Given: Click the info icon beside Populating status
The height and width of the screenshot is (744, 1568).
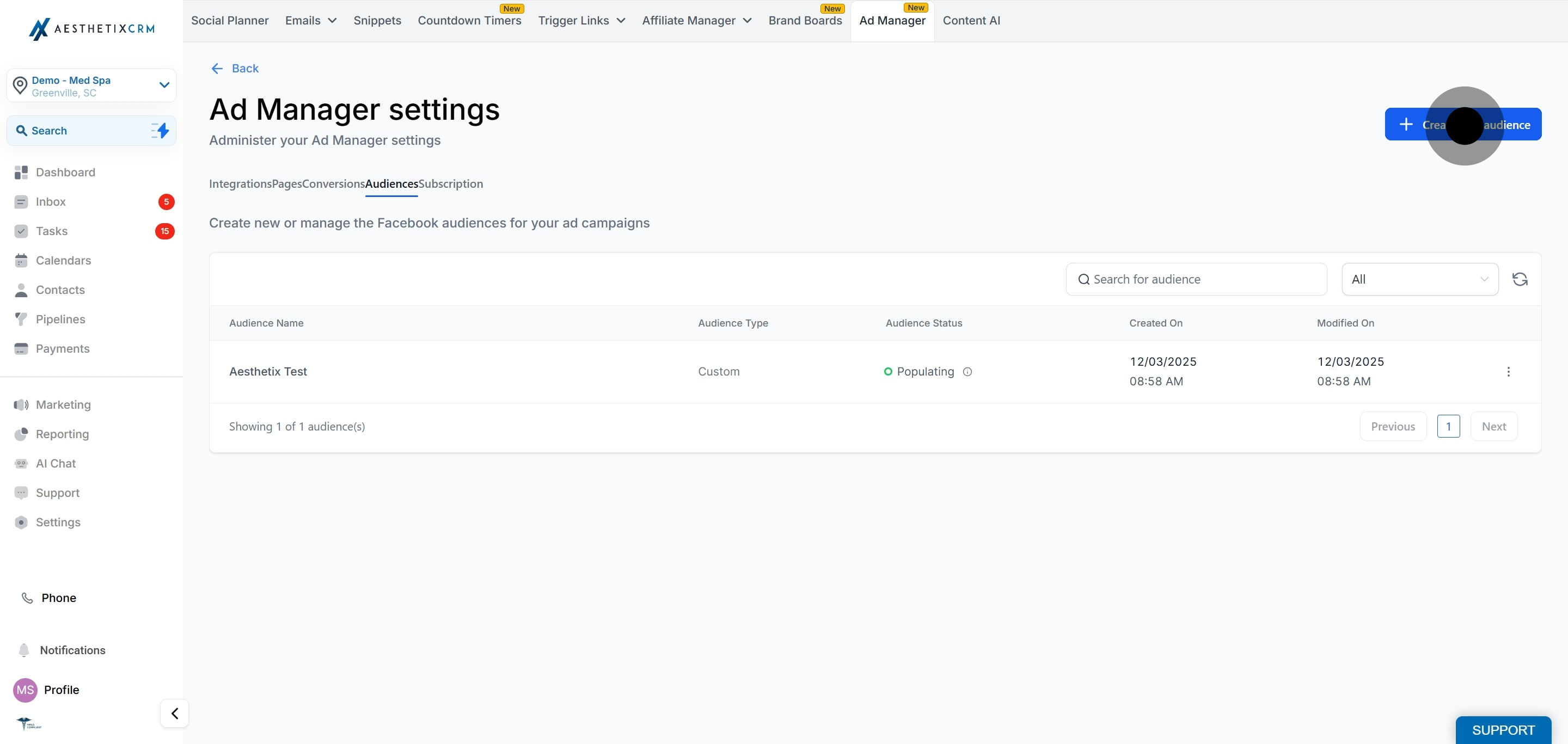Looking at the screenshot, I should coord(967,372).
